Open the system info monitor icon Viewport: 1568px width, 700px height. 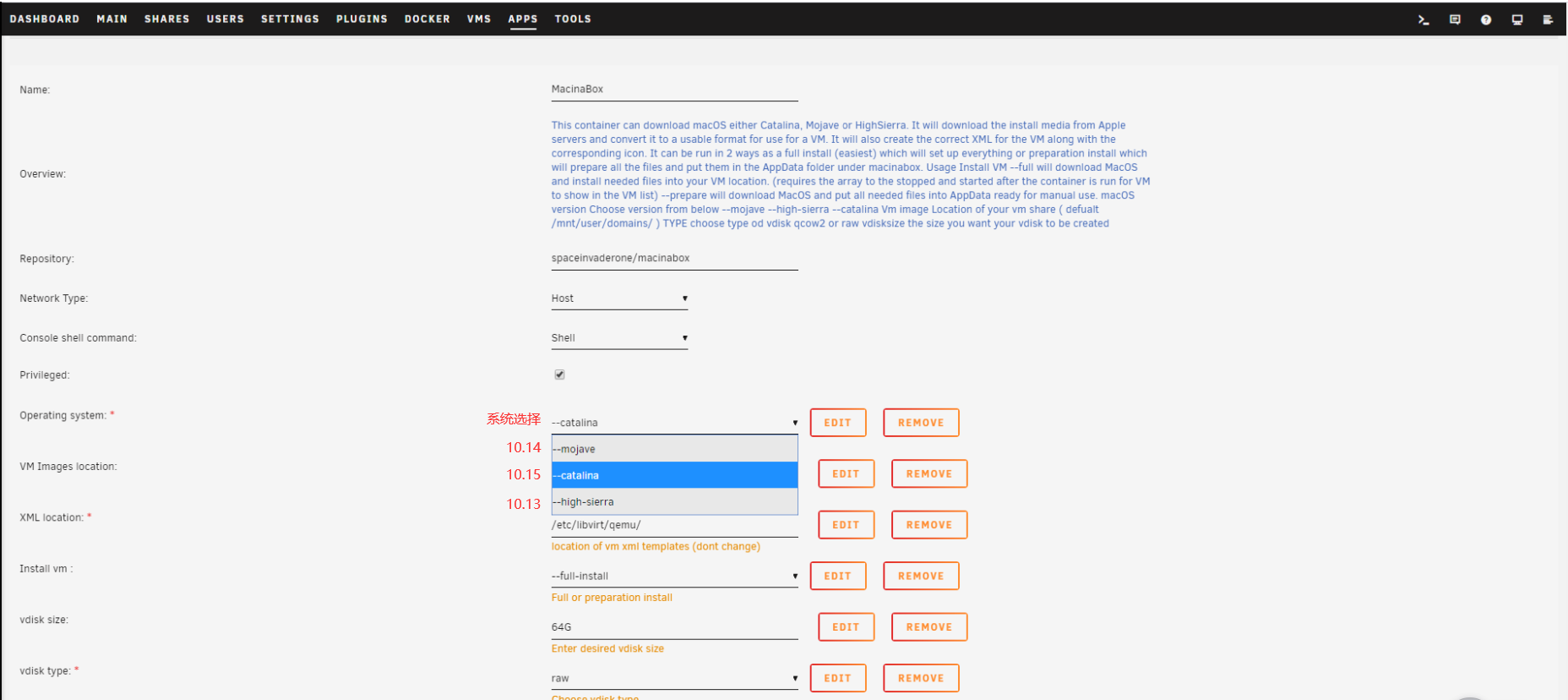1517,19
